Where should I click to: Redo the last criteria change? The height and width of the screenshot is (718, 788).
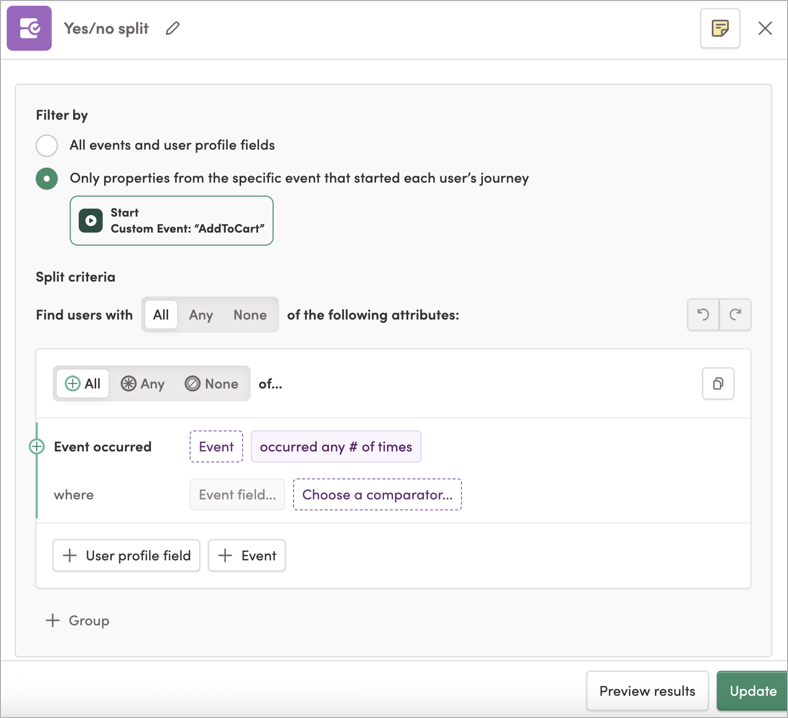pos(735,315)
